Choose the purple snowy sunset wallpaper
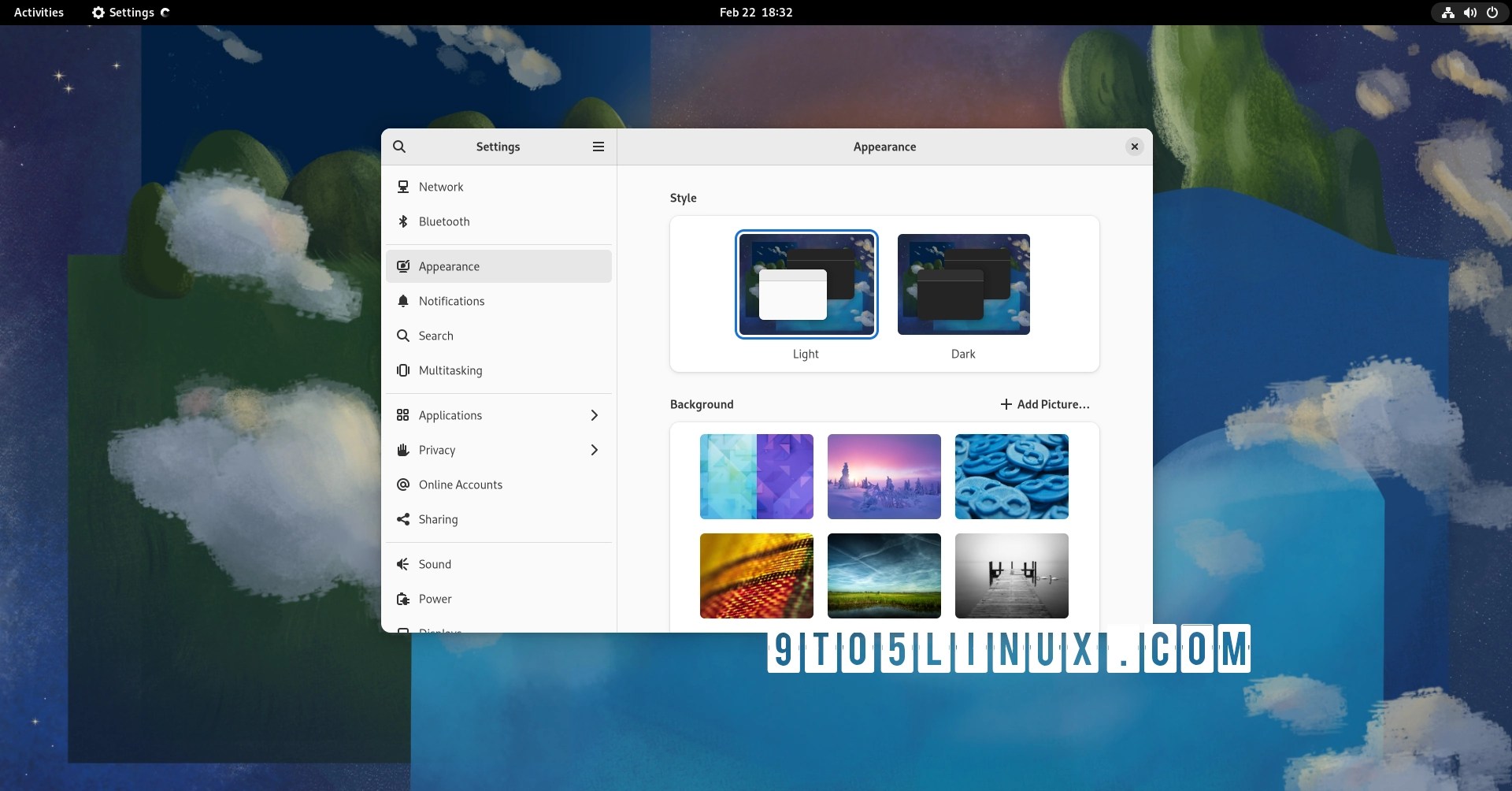Viewport: 1512px width, 791px height. [884, 477]
